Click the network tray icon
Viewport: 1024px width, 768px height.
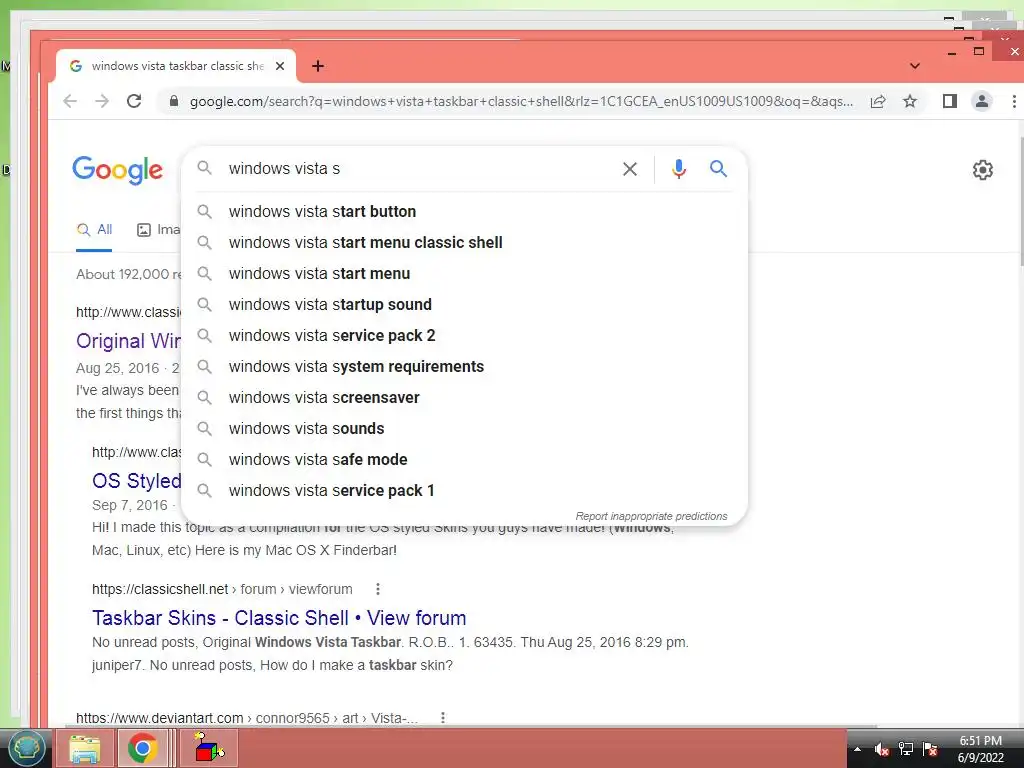906,749
